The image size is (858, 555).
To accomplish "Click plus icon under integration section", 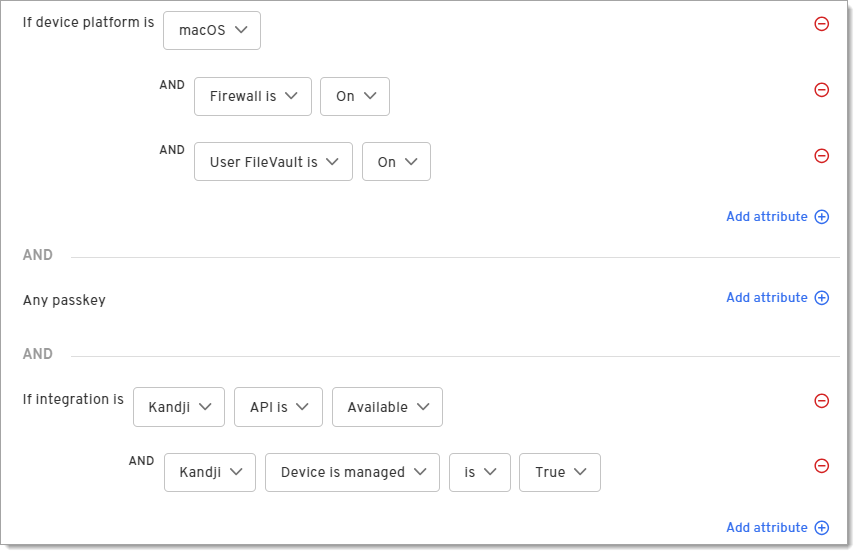I will point(822,528).
